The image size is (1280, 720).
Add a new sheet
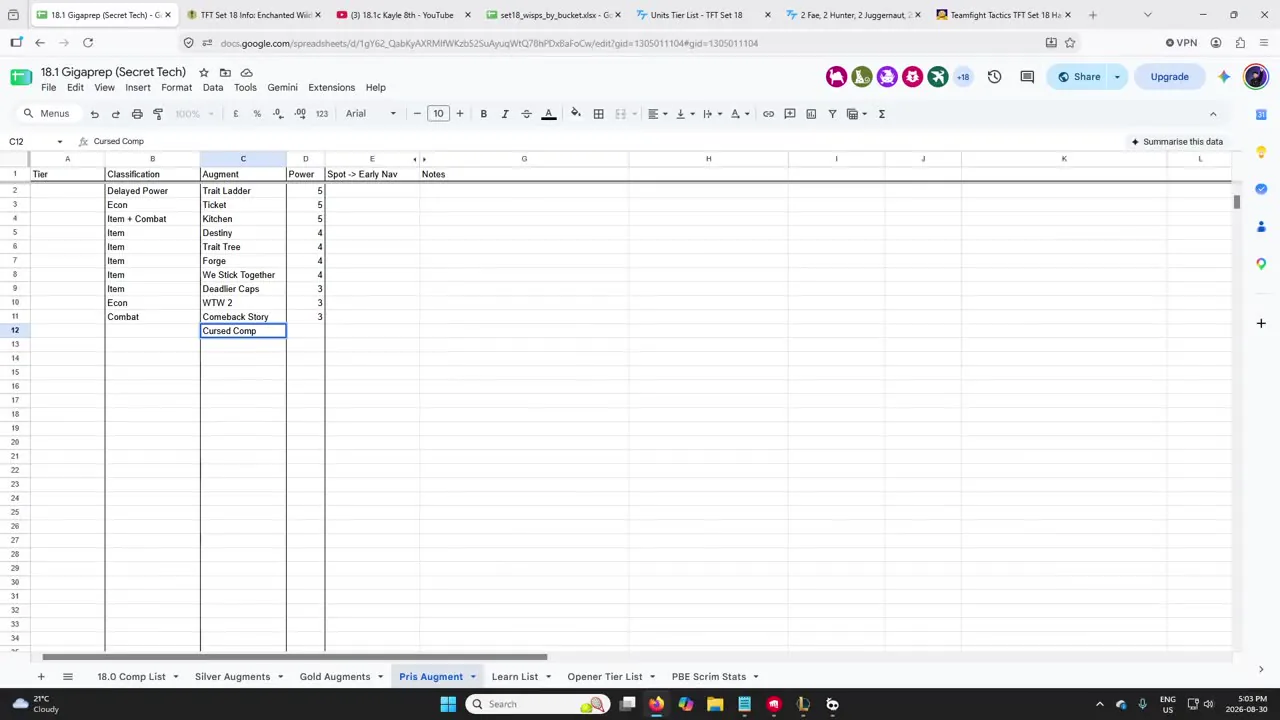tap(41, 677)
